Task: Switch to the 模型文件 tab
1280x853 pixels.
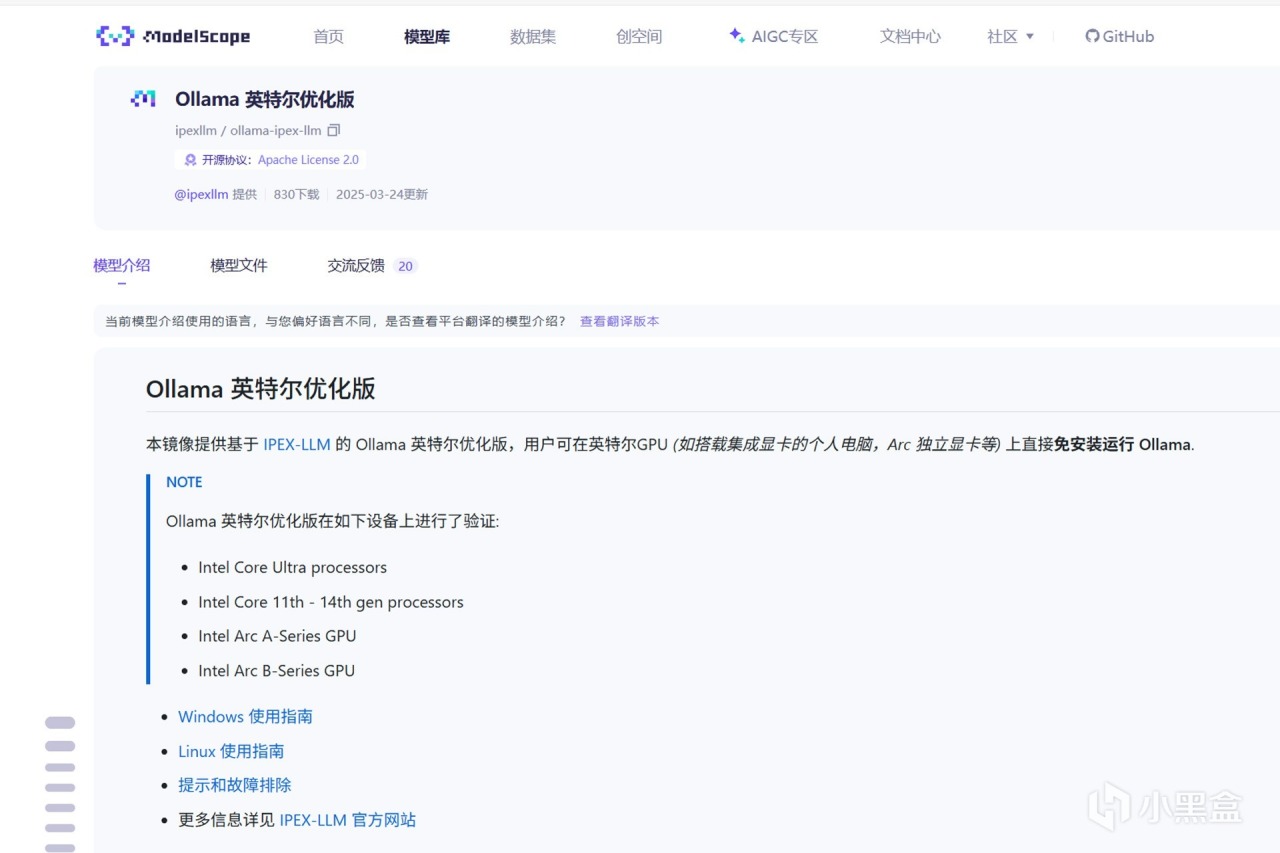Action: (239, 265)
